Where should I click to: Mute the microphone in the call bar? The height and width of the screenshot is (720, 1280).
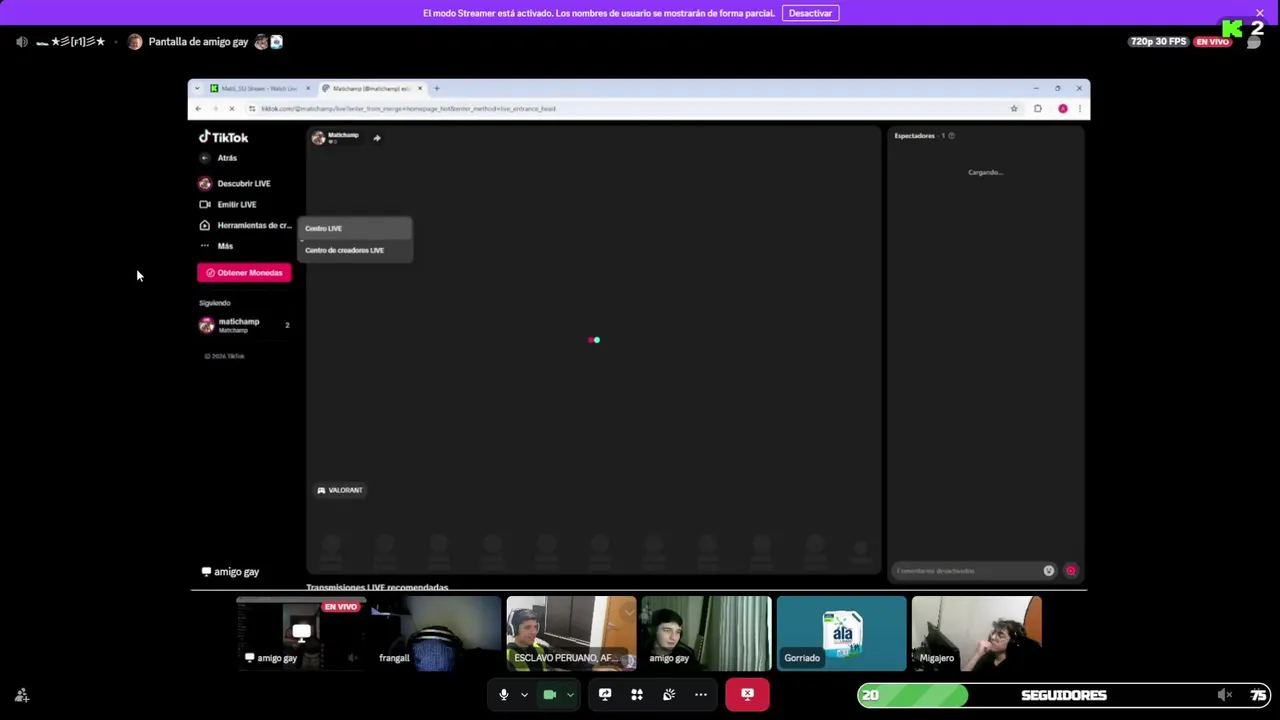pyautogui.click(x=504, y=695)
